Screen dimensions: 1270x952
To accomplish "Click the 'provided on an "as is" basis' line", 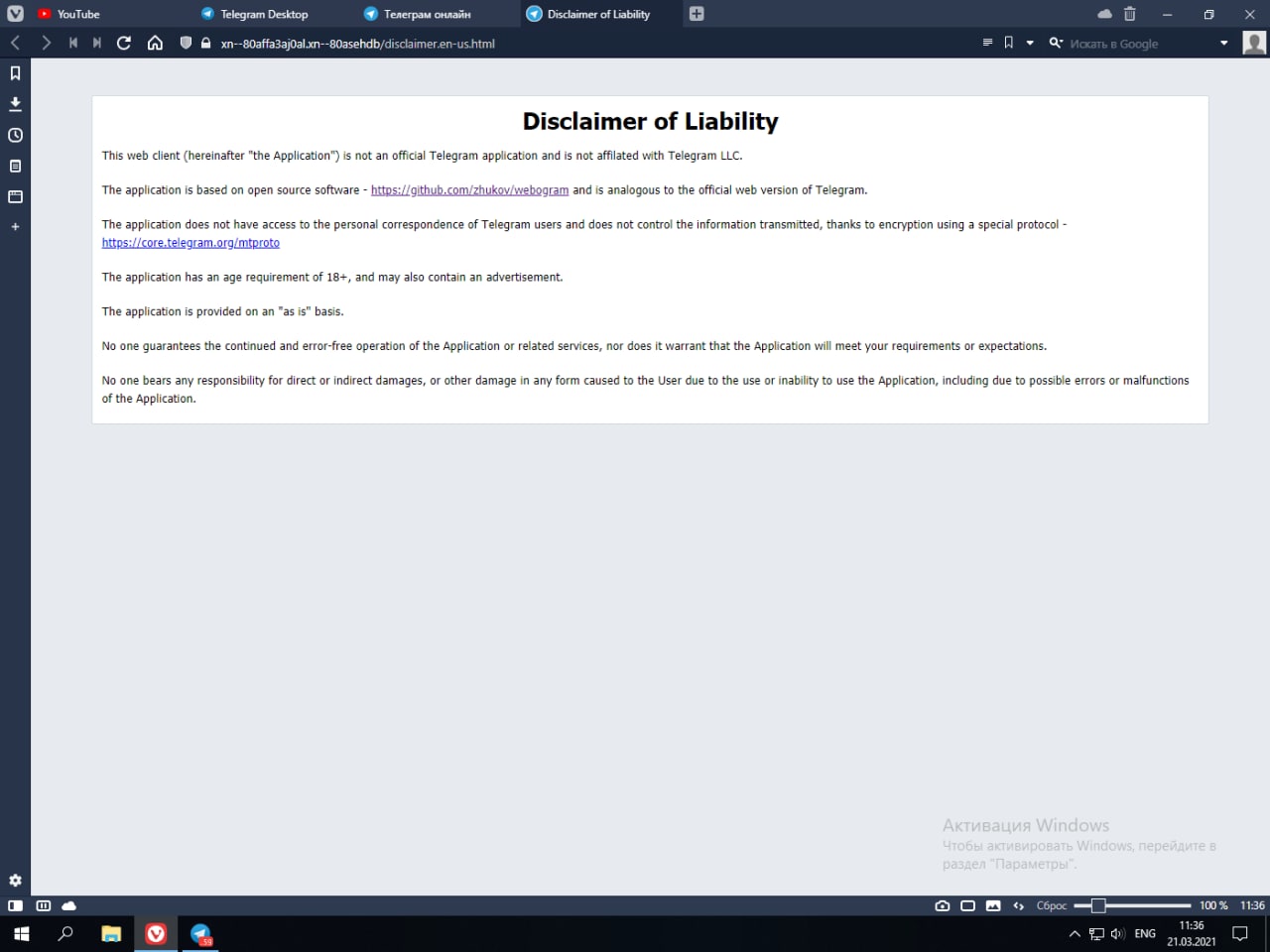I will (x=222, y=311).
